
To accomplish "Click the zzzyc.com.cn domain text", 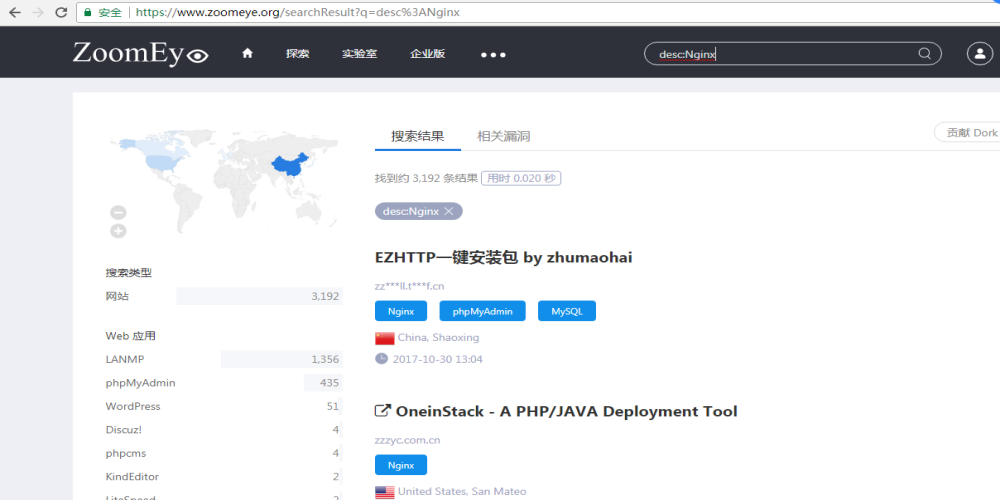I will pos(408,440).
